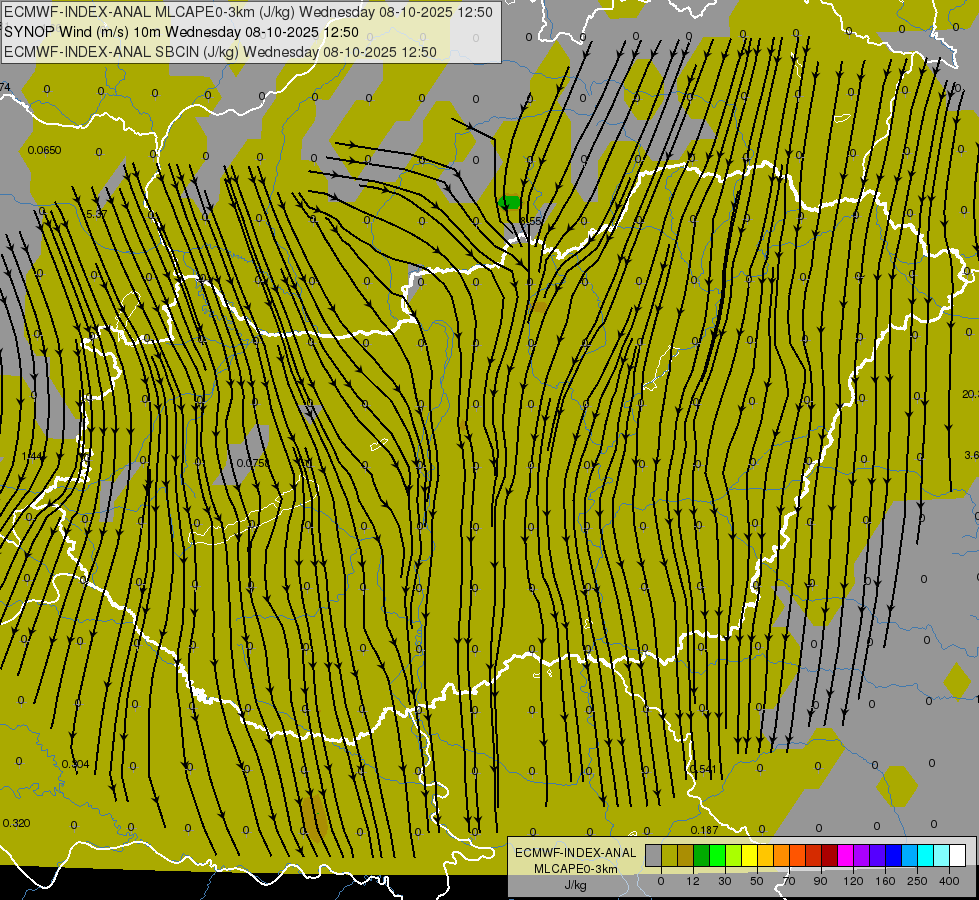This screenshot has width=979, height=900.
Task: Click the map value 0.320
Action: coord(16,823)
